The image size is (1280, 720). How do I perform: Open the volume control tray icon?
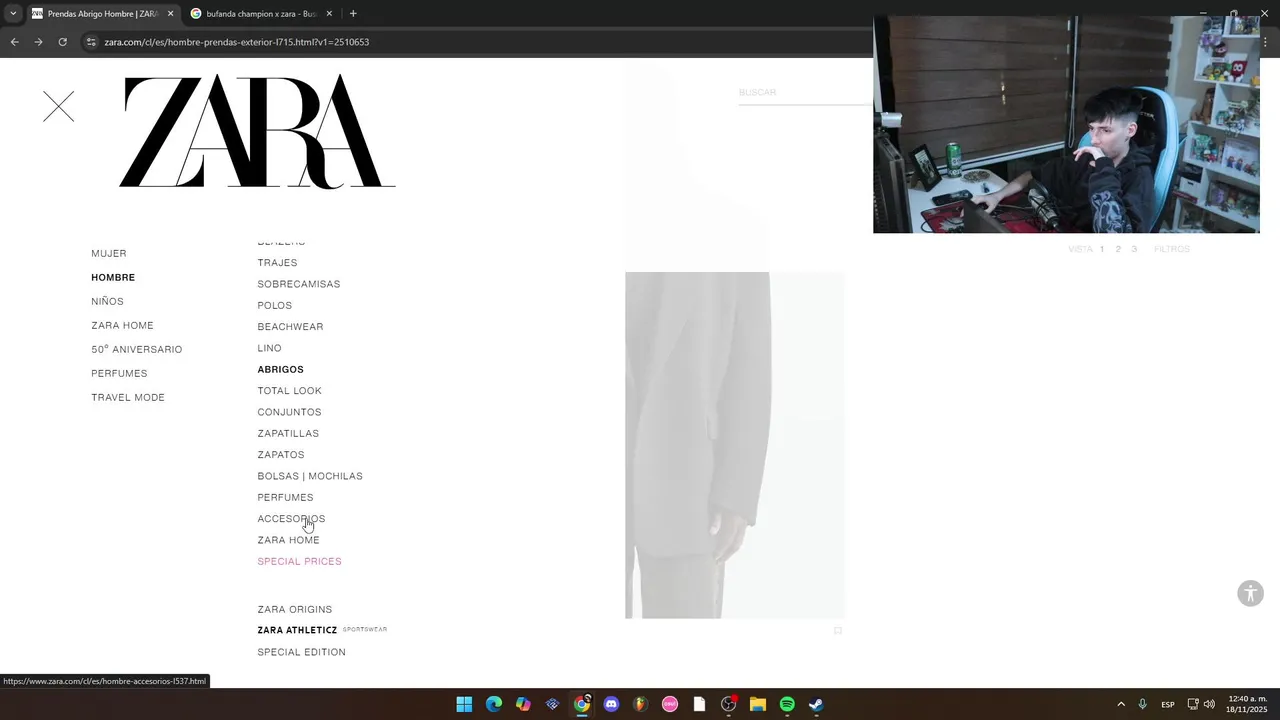1209,704
